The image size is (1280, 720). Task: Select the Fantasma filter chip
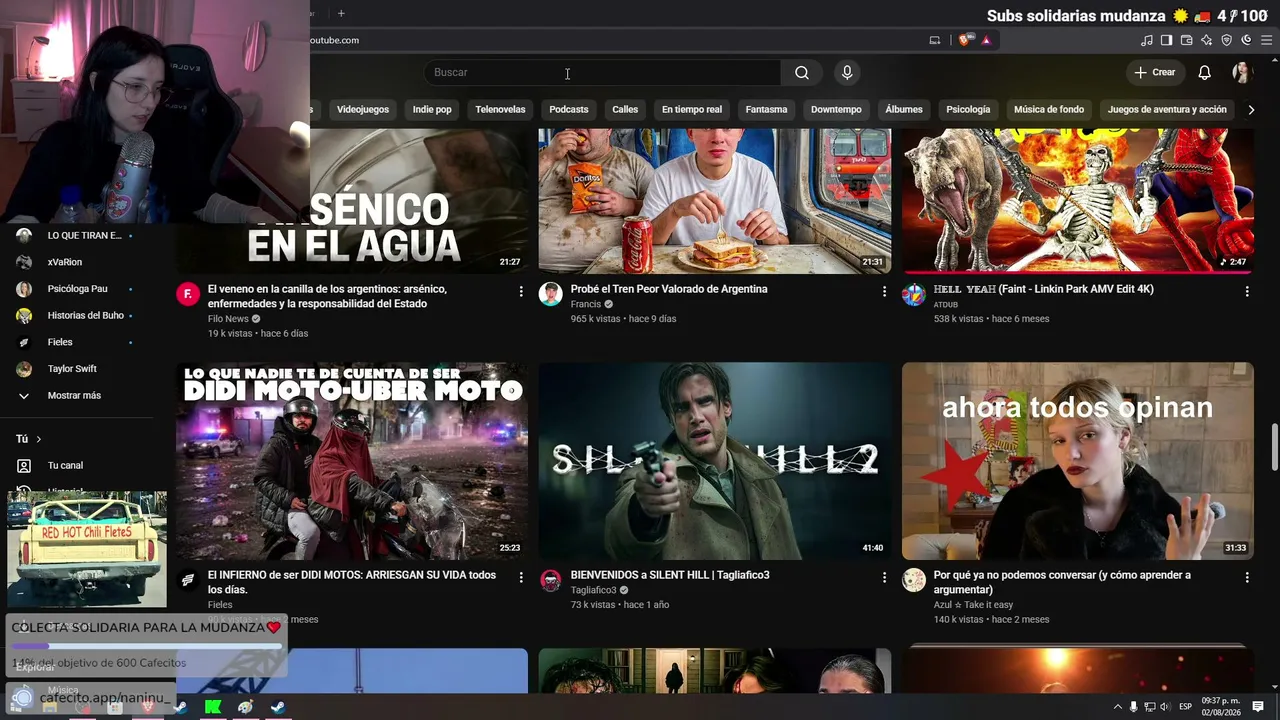pyautogui.click(x=766, y=110)
